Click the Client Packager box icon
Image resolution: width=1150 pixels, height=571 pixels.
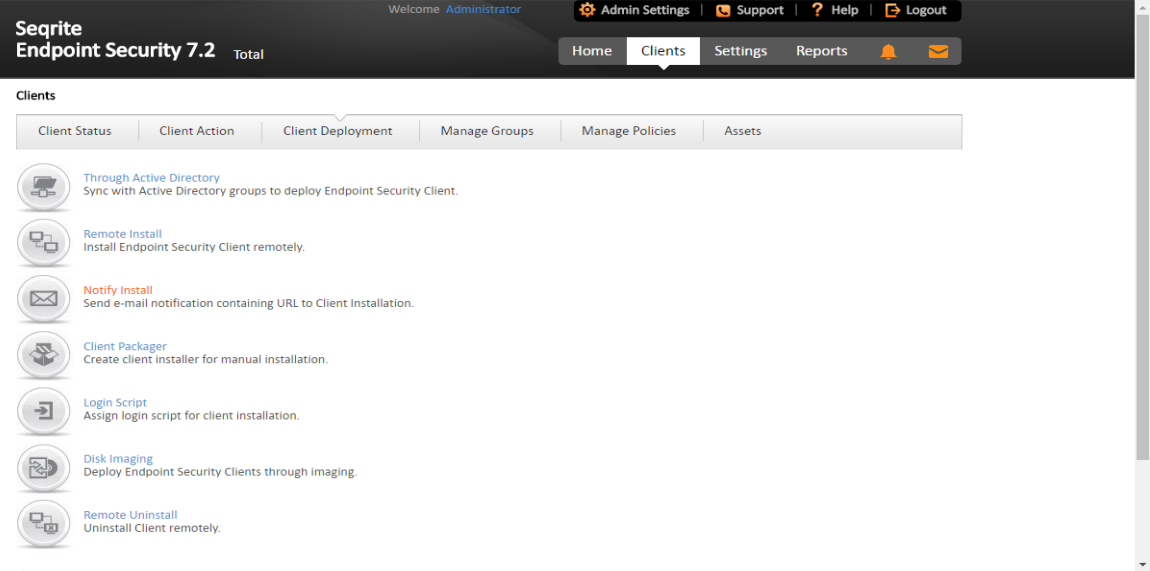click(x=44, y=354)
